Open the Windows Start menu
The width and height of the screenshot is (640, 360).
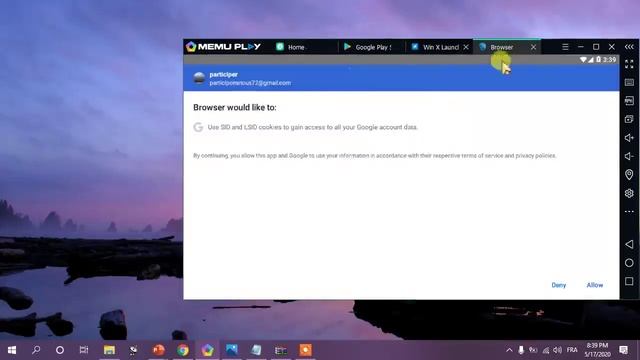point(12,350)
